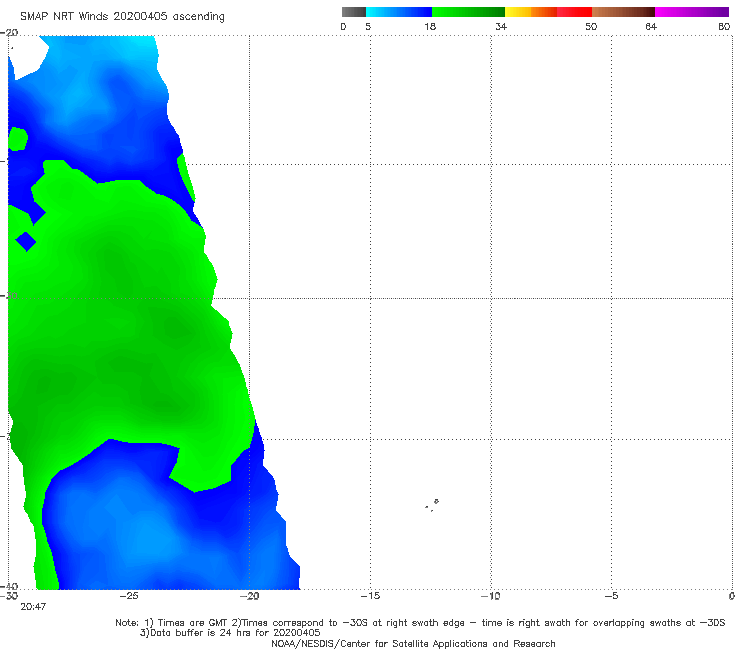Click the '80' label under the color bar
Viewport: 740px width, 650px height.
pyautogui.click(x=724, y=27)
